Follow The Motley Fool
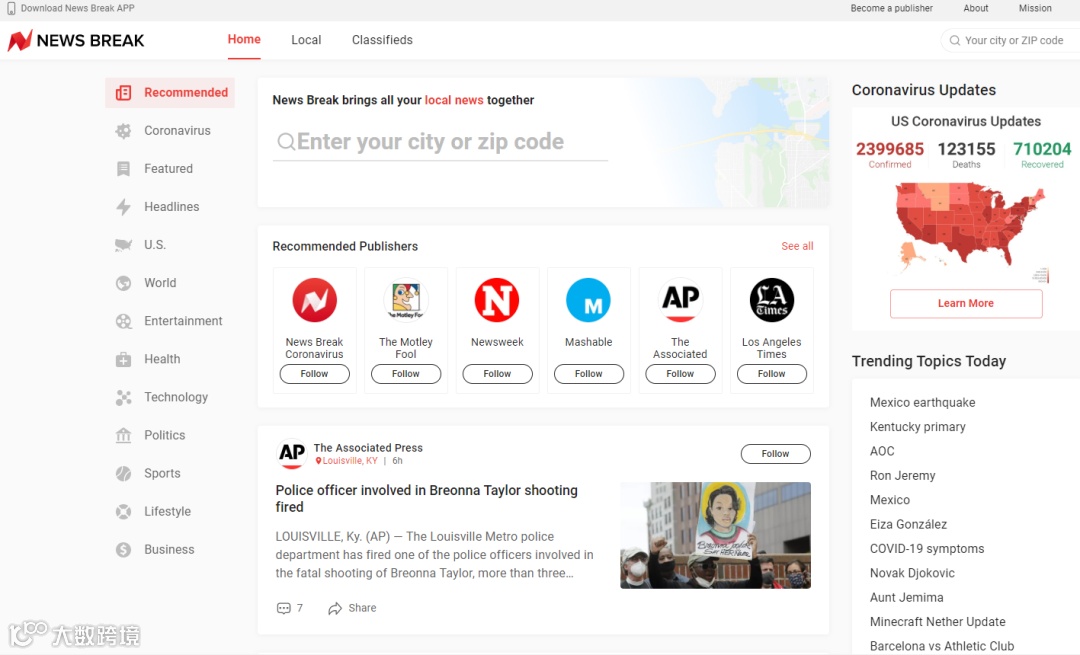 point(406,374)
